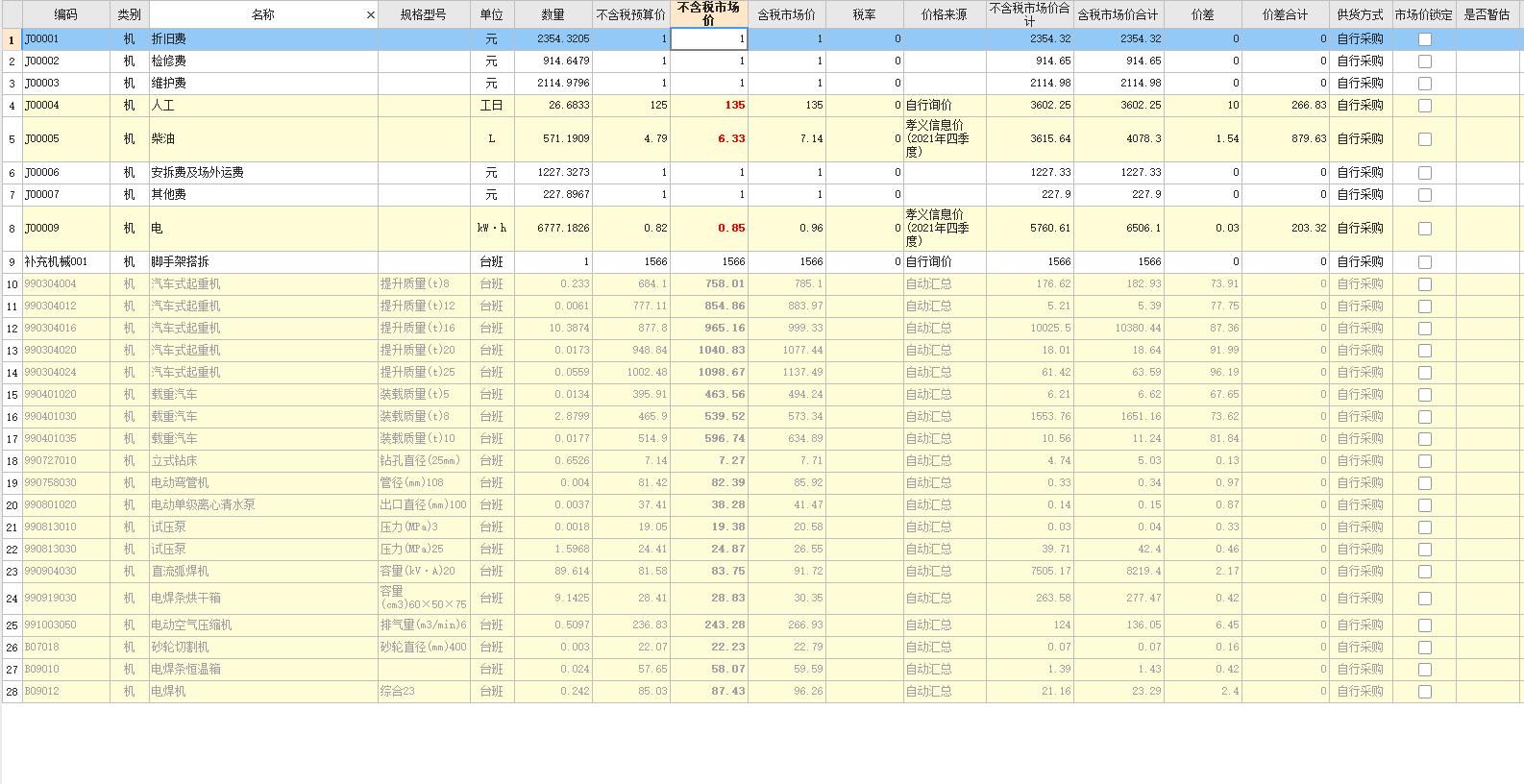Click spec 压力(MPa)25 for 试压泵

click(424, 550)
